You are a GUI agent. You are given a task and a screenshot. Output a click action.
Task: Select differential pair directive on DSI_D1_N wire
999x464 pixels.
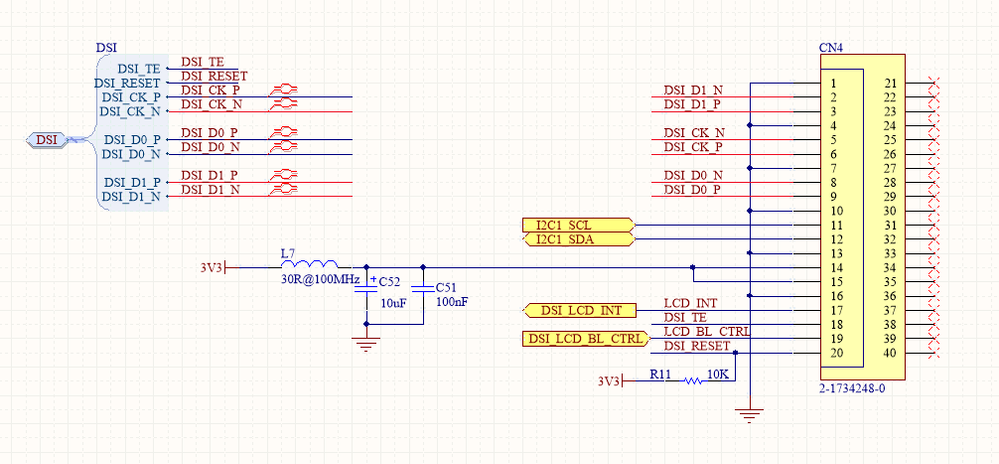[x=284, y=189]
